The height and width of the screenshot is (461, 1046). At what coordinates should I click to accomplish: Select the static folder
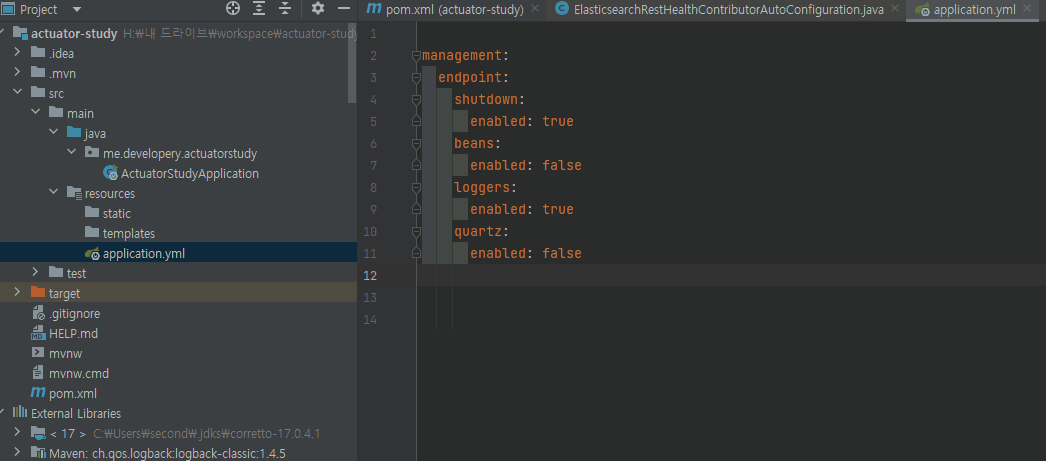[117, 213]
